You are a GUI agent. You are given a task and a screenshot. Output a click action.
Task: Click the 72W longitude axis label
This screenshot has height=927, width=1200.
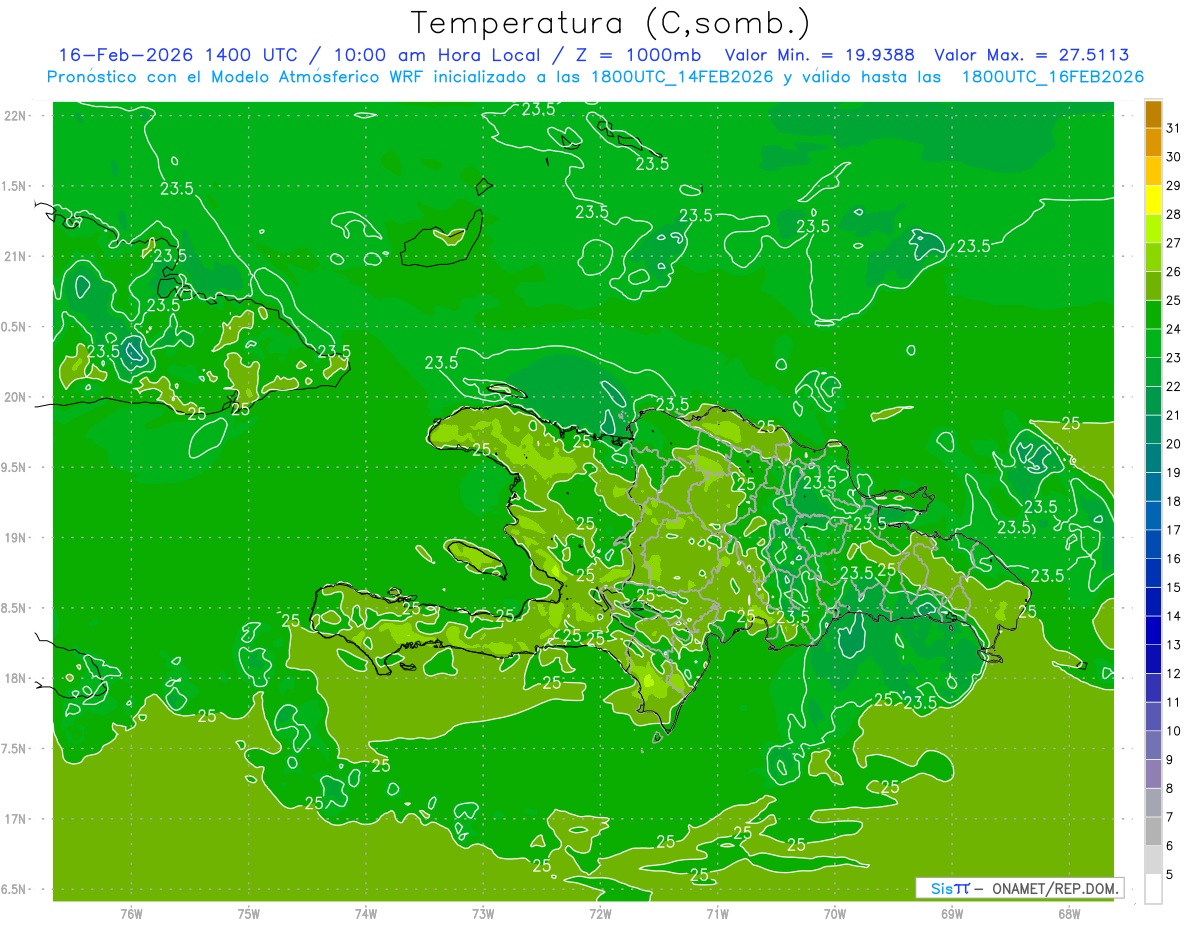[600, 914]
